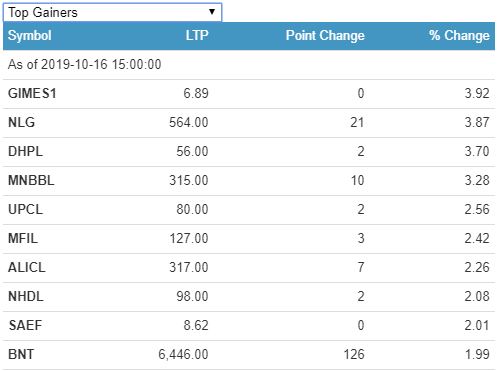Click the MNBBL symbol
This screenshot has width=504, height=371.
(31, 180)
